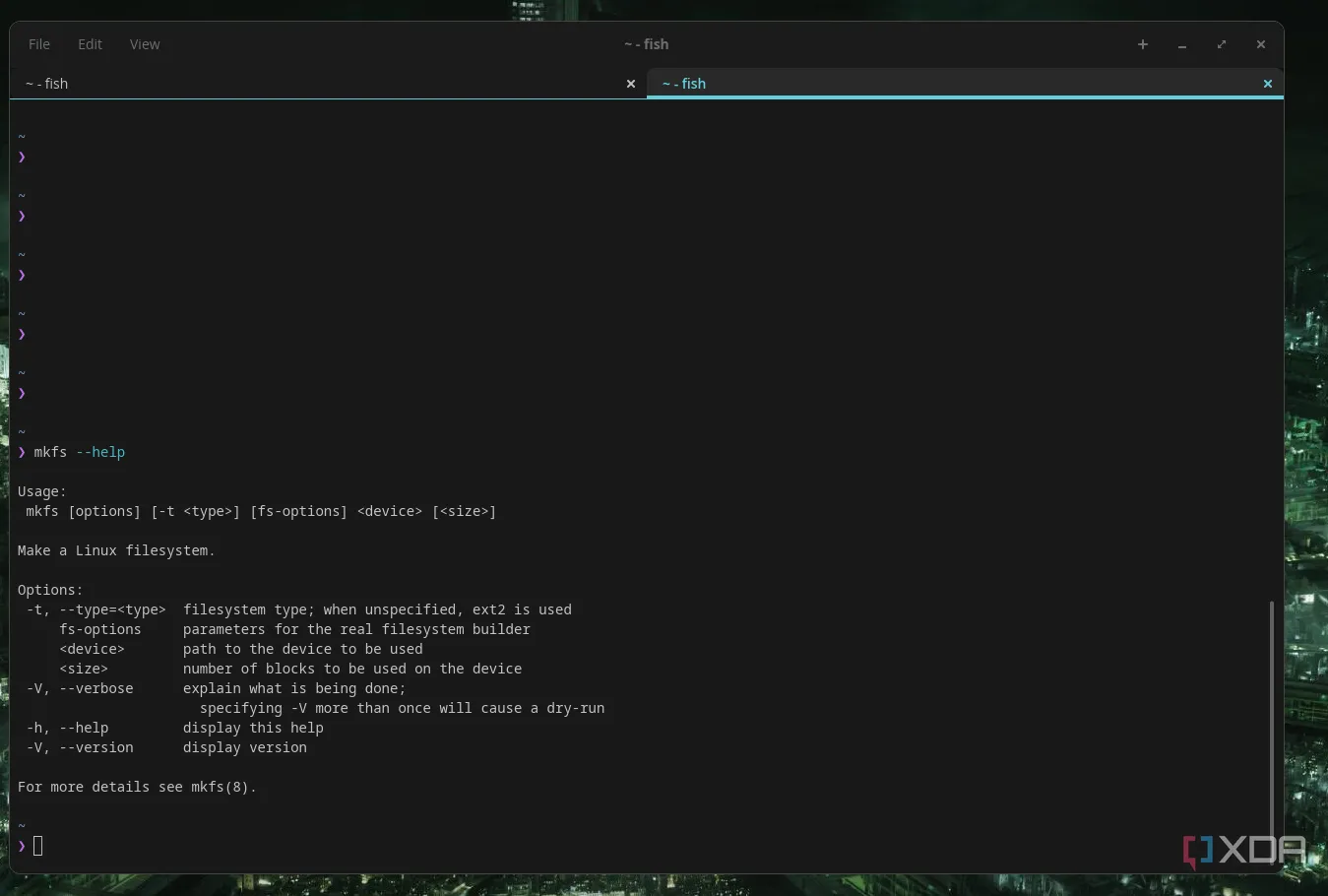The image size is (1328, 896).
Task: Click '~ - fish' window title
Action: (646, 44)
